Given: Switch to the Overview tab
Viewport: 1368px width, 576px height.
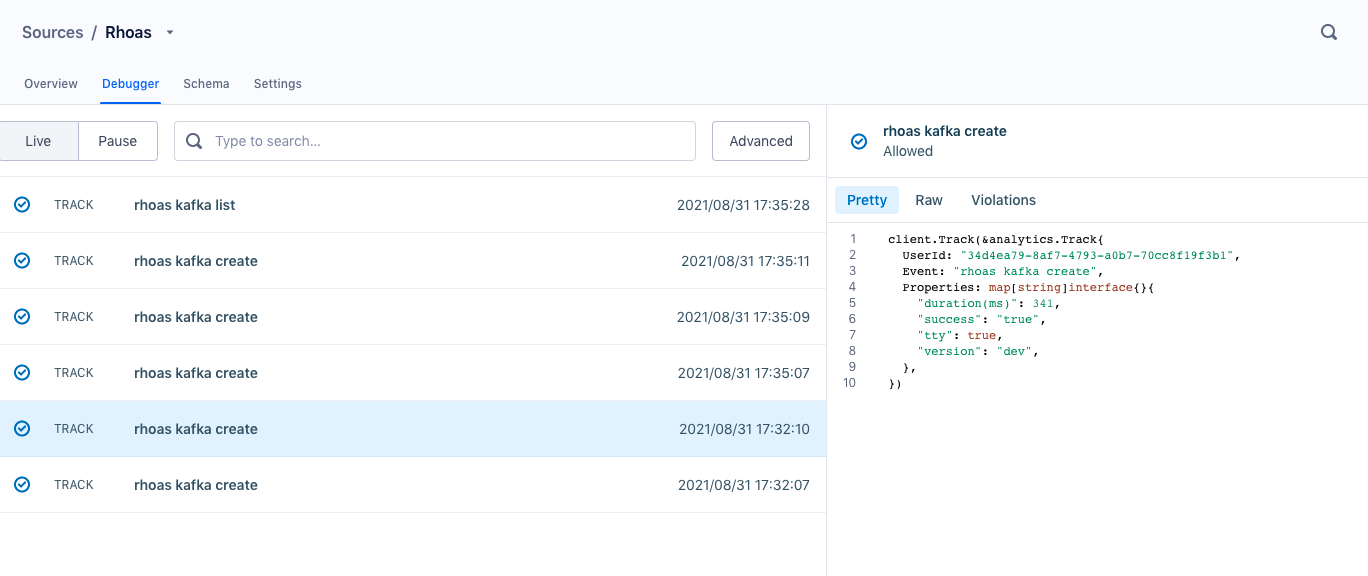Looking at the screenshot, I should [x=51, y=84].
